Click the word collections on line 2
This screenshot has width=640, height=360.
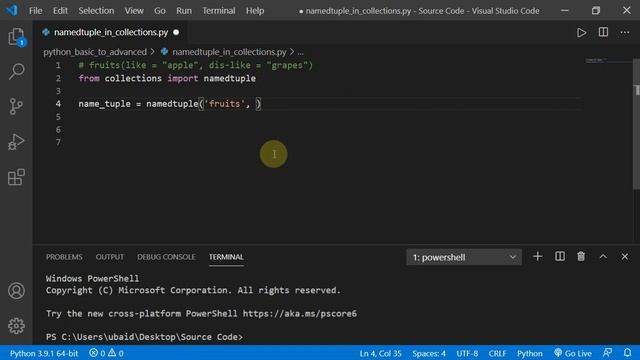(x=133, y=78)
